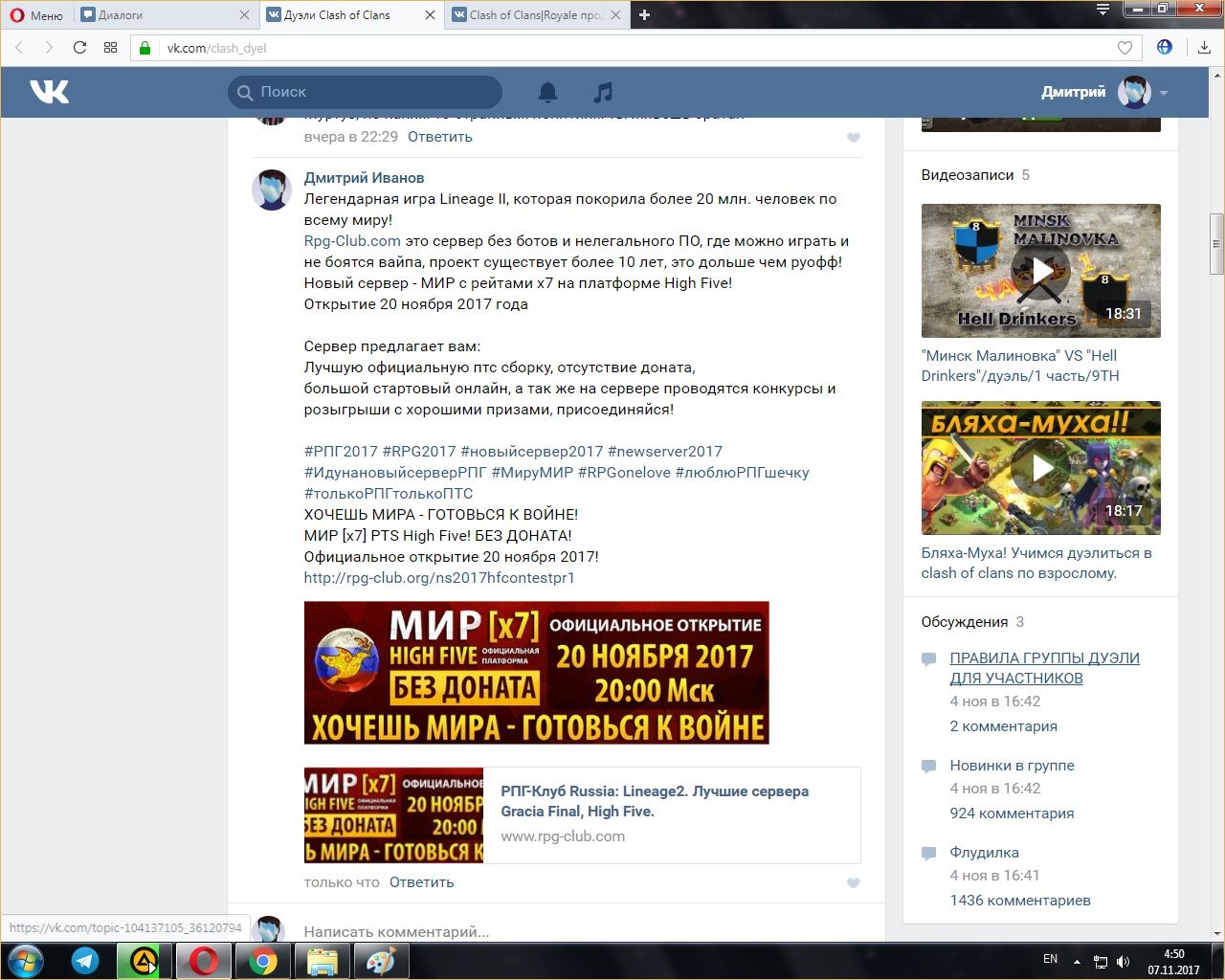Screen dimensions: 1225x980
Task: Open the Windows Start button
Action: coord(26,961)
